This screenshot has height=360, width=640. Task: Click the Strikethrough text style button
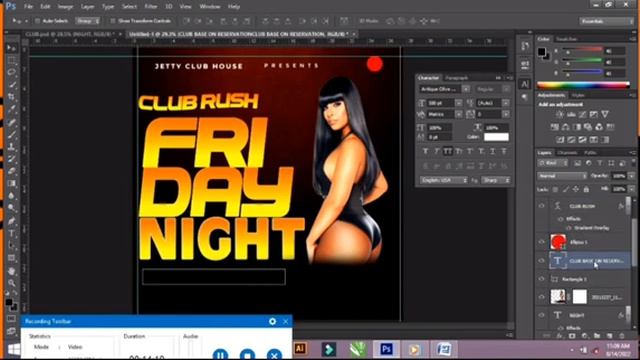(504, 151)
